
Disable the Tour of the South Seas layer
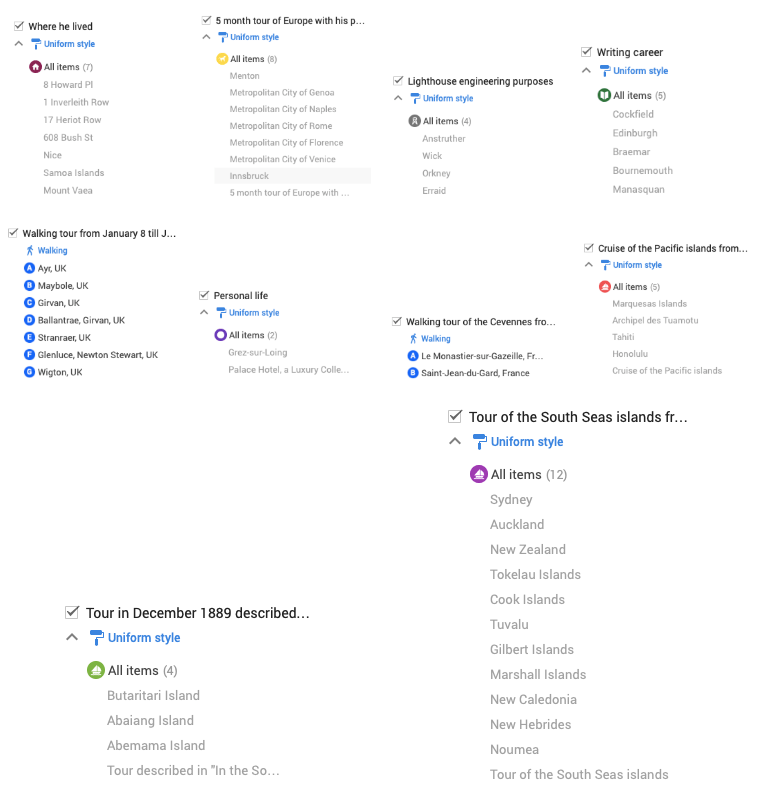coord(455,416)
